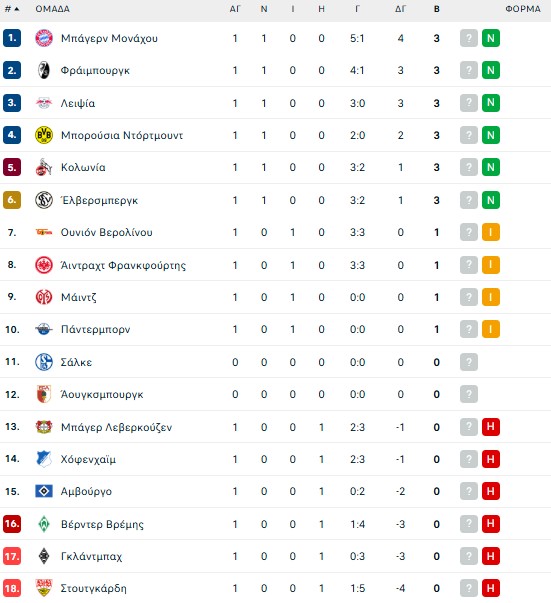Viewport: 551px width, 603px height.
Task: Click red H form badge for Γκλάντμπαχ
Action: tap(491, 556)
